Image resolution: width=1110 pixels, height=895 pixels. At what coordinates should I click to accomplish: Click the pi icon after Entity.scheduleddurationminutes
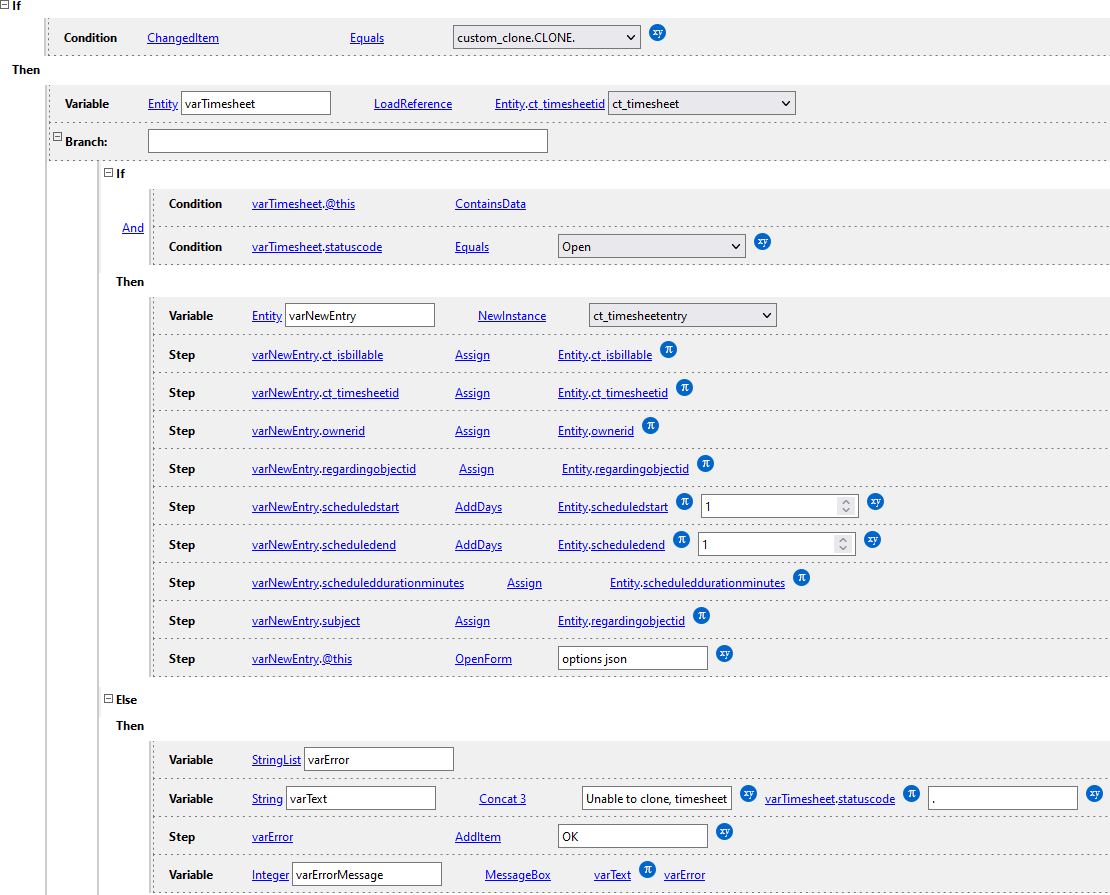tap(801, 578)
